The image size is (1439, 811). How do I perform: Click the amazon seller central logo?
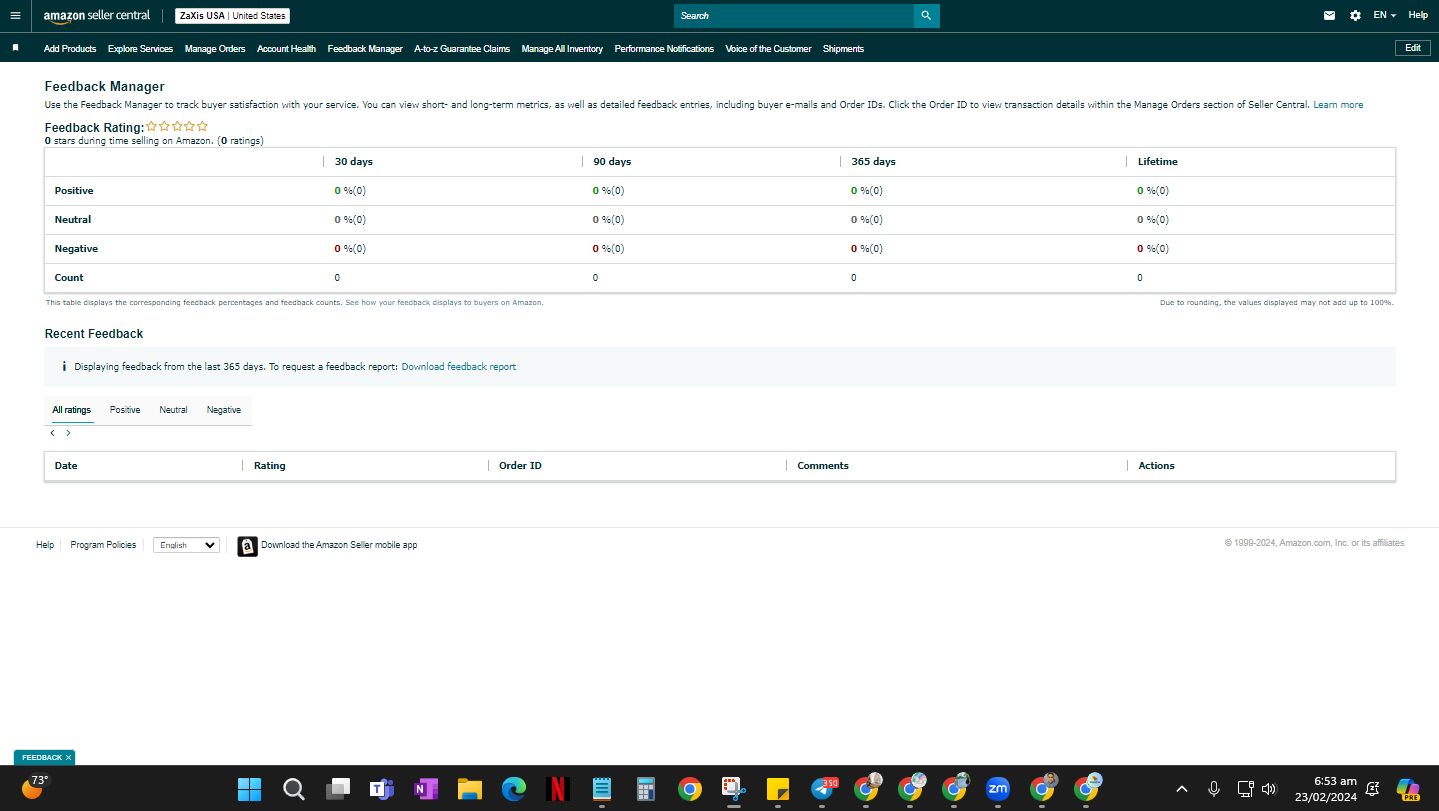(97, 15)
